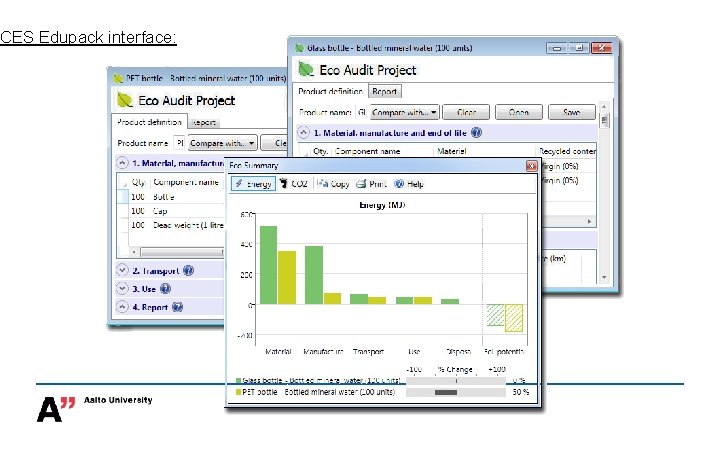Click help icon next to 2. Transport
Viewport: 720px width, 450px height.
click(x=188, y=270)
